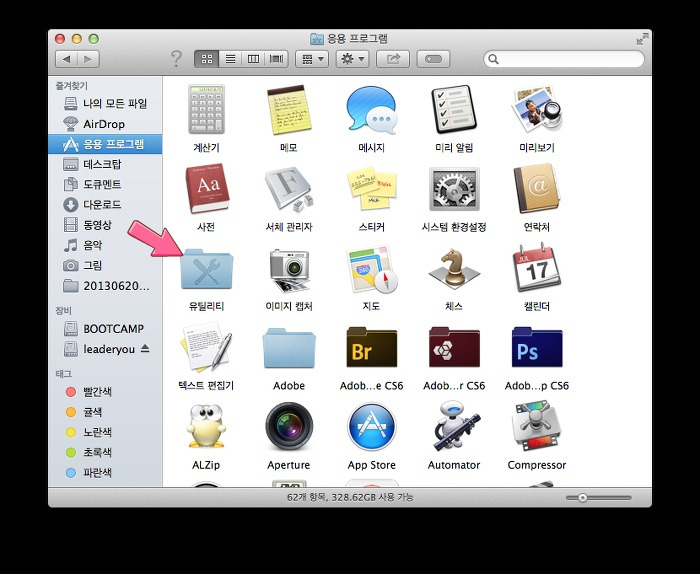Go back with the left arrow button
The height and width of the screenshot is (574, 700).
point(67,59)
